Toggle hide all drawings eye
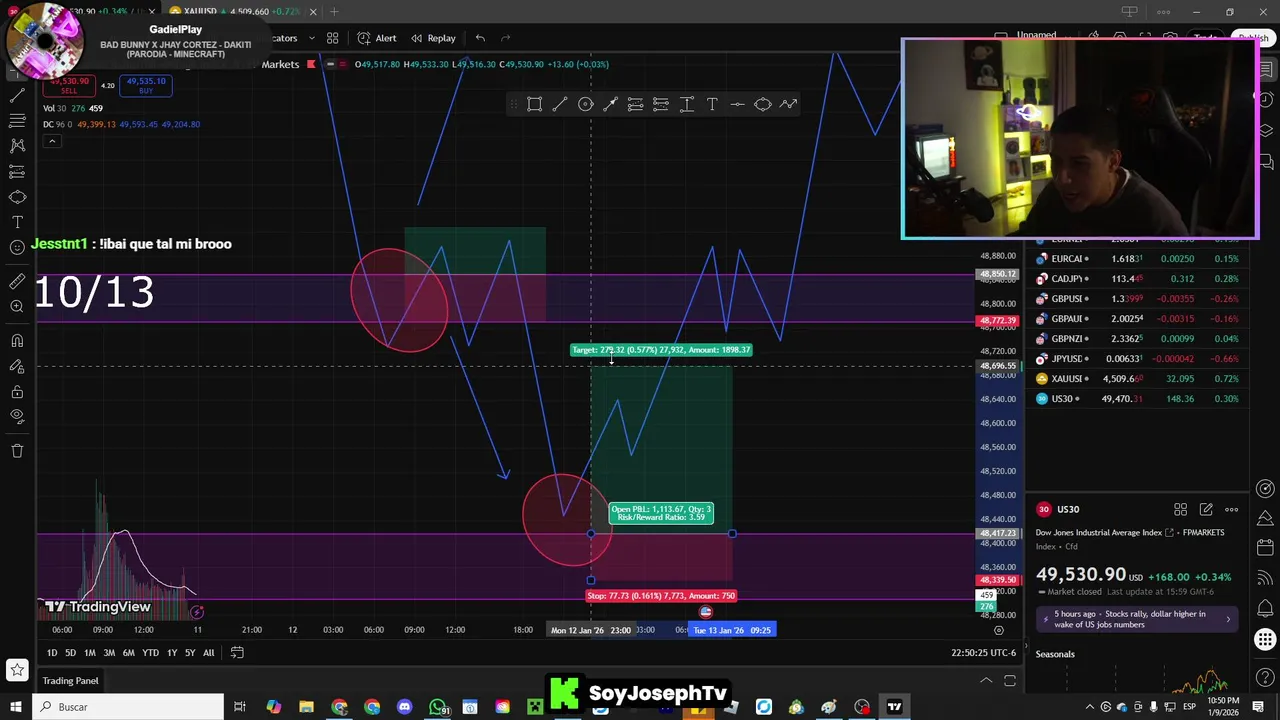This screenshot has height=720, width=1280. coord(17,416)
